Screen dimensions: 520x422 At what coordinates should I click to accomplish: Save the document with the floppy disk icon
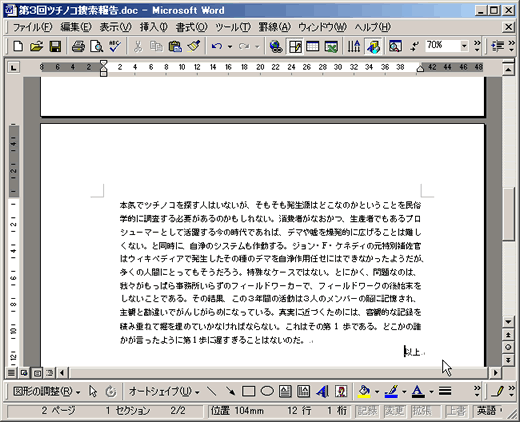tap(55, 46)
